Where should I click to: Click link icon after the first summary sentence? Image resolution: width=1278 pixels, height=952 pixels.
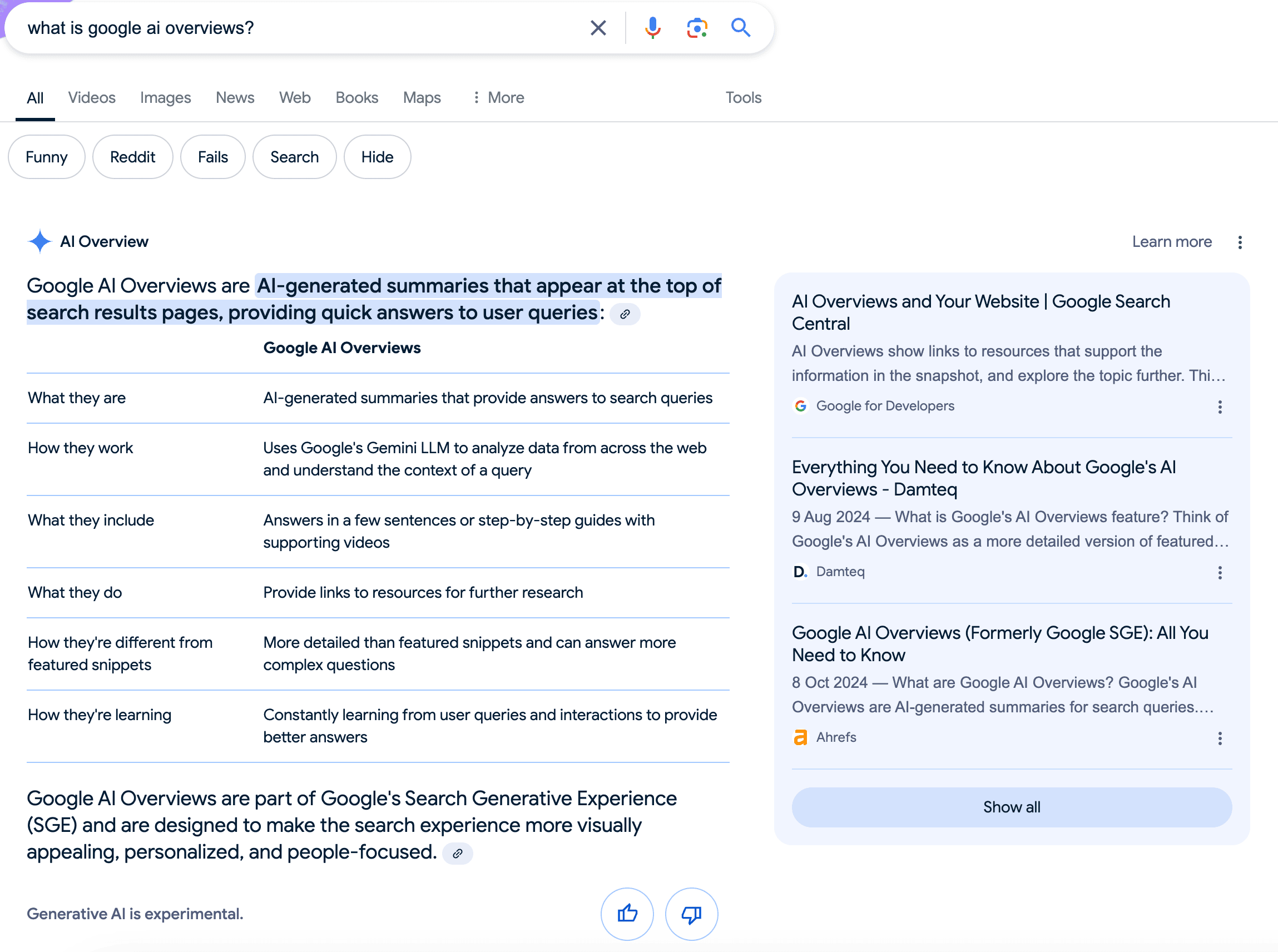coord(625,314)
